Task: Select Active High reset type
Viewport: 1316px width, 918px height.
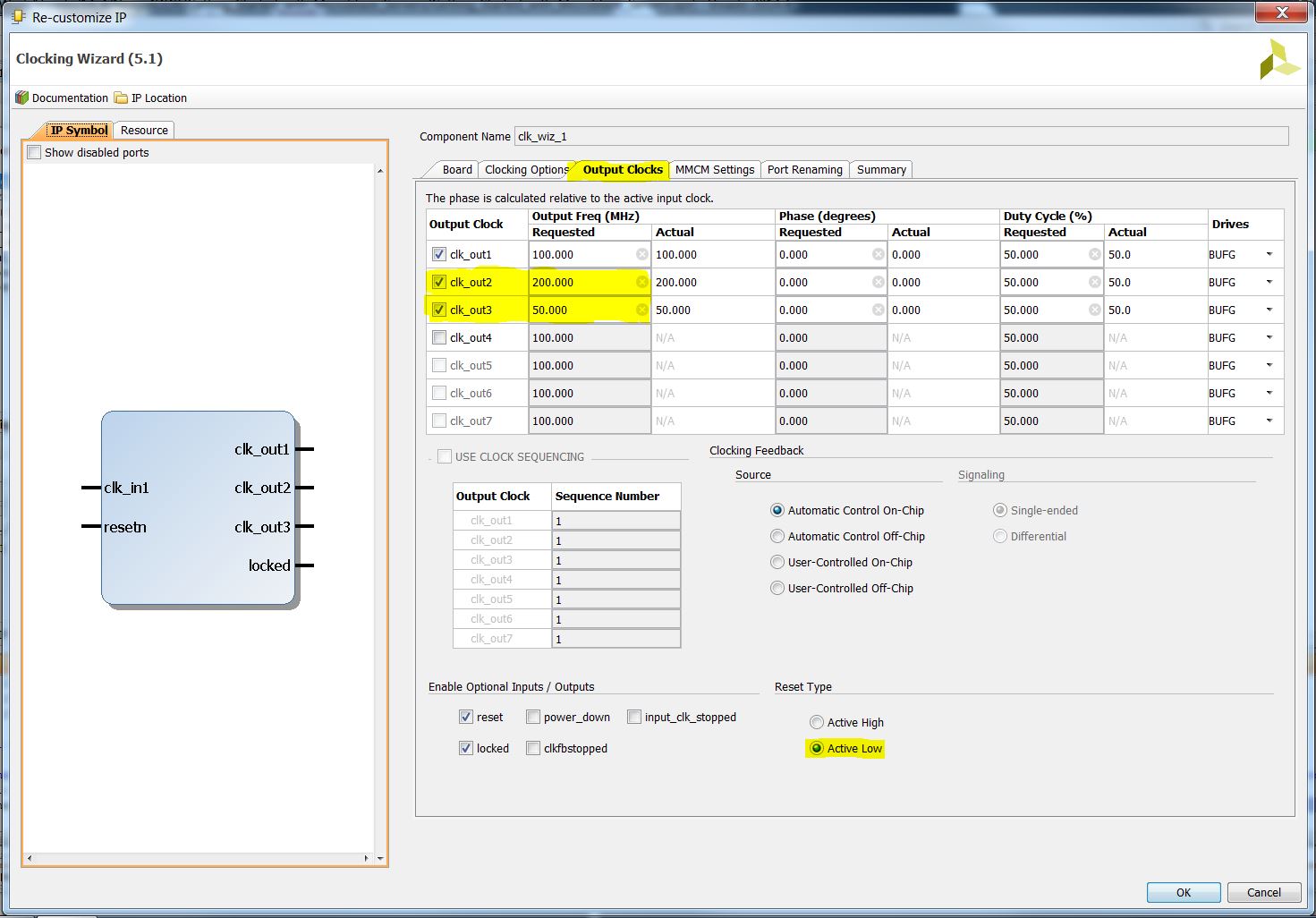Action: pos(817,722)
